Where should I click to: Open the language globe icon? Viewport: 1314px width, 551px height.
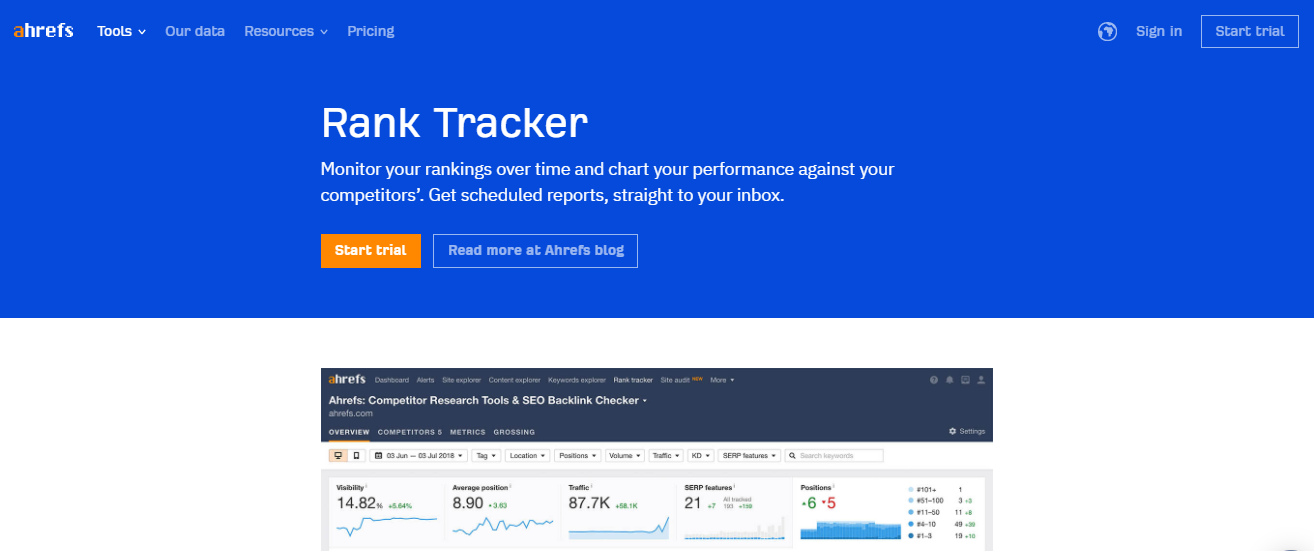click(x=1107, y=31)
